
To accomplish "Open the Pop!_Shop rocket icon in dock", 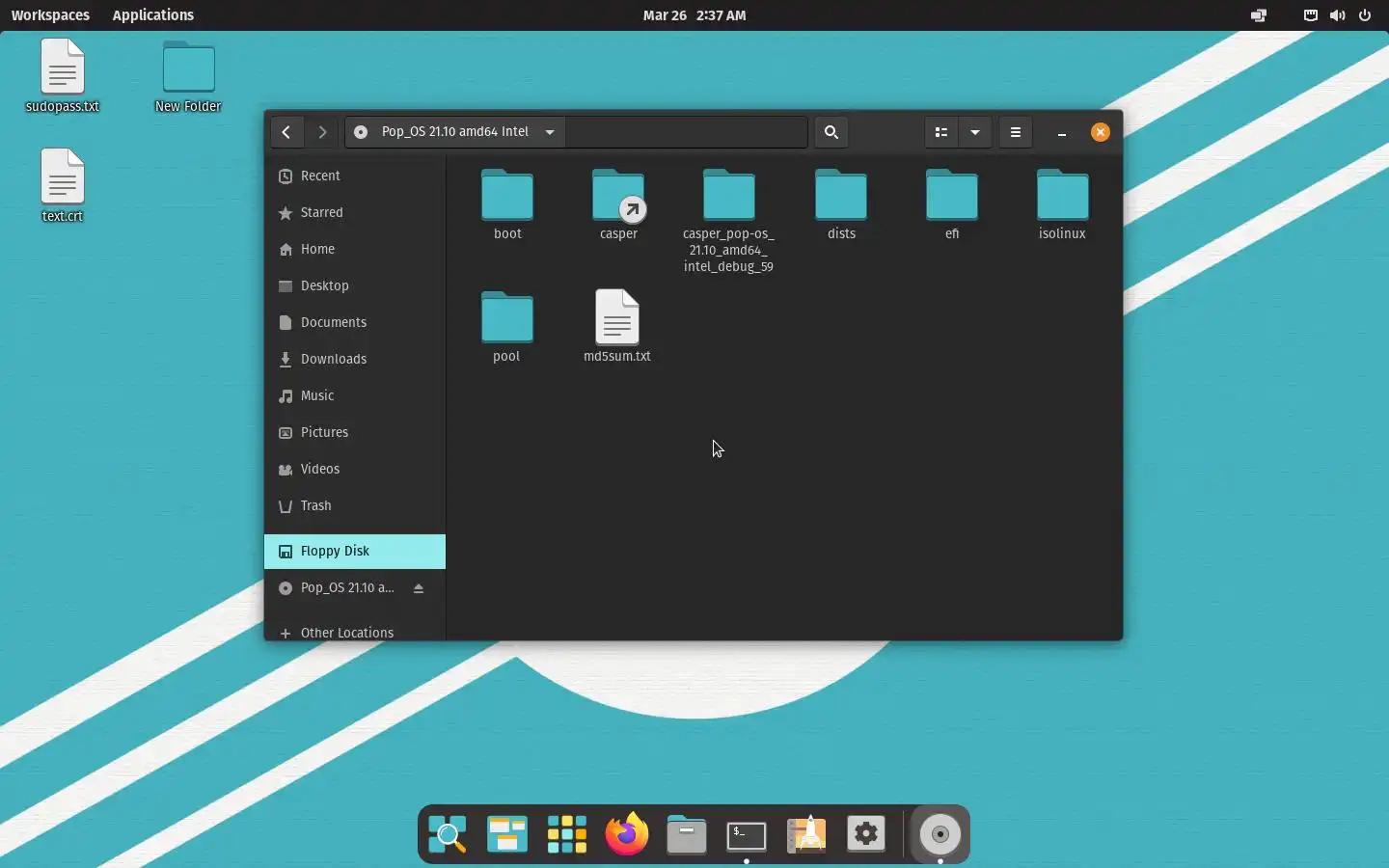I will [806, 834].
